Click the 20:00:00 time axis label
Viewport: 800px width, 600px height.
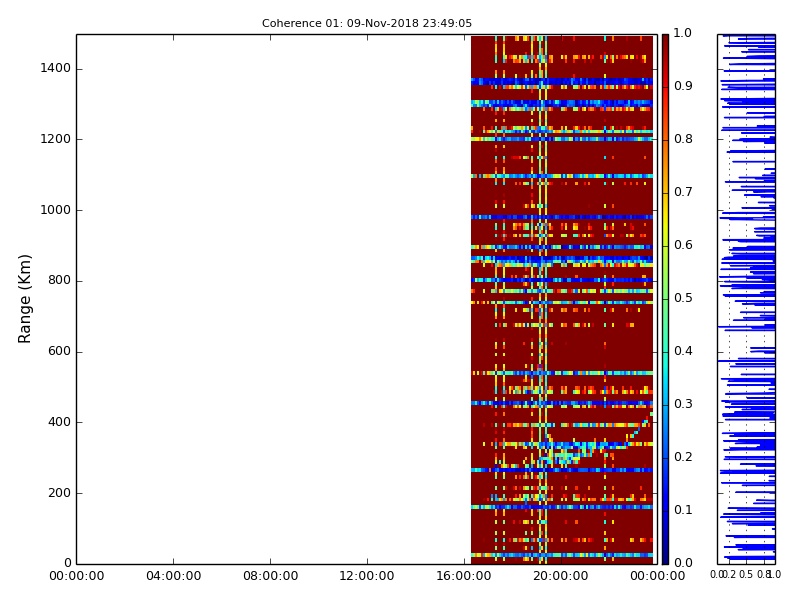coord(561,576)
